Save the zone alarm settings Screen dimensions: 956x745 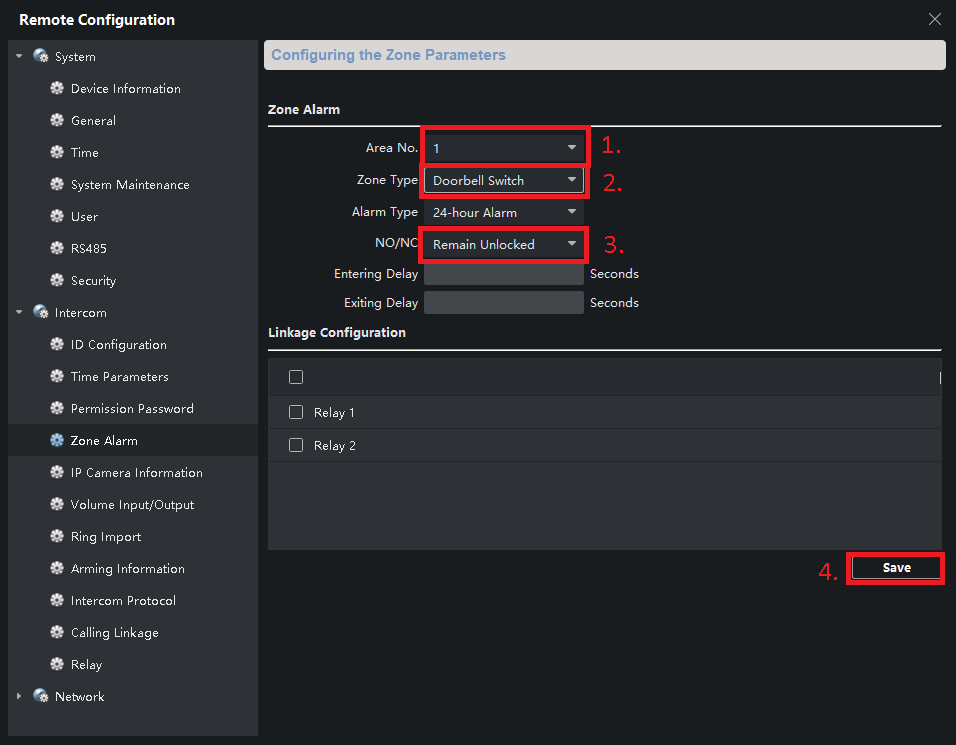pyautogui.click(x=896, y=568)
